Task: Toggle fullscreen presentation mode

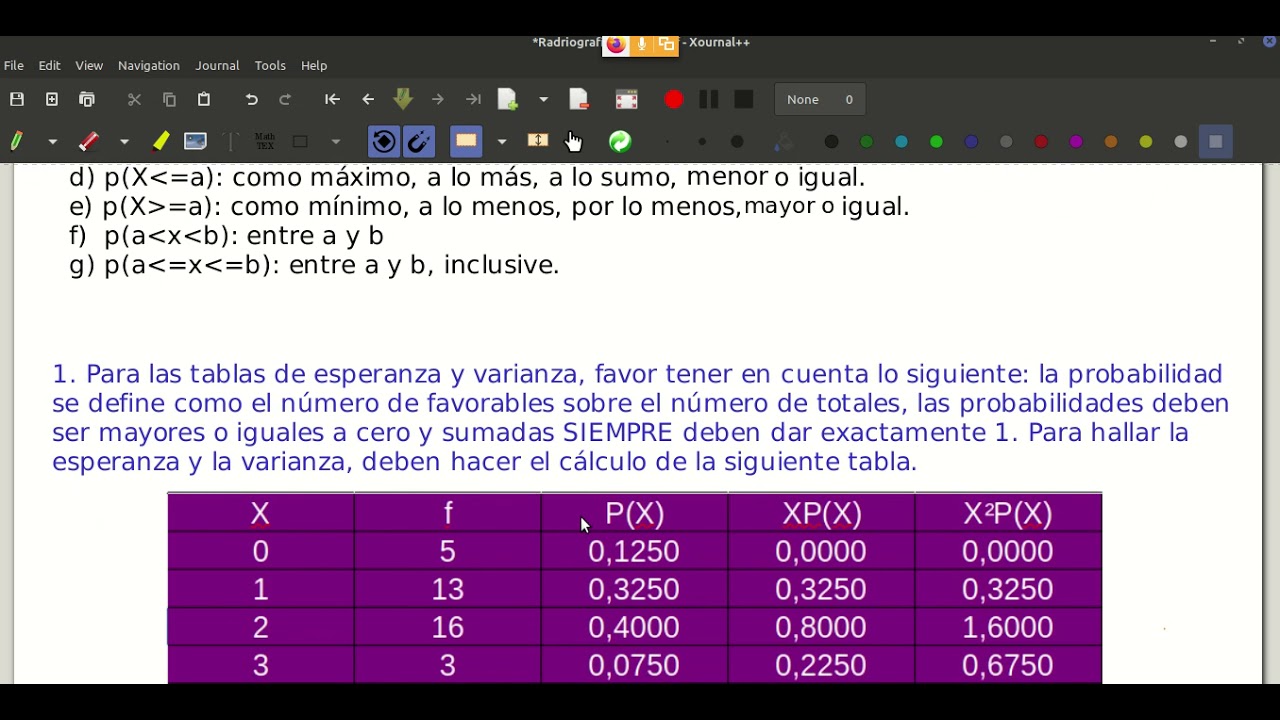Action: [626, 99]
